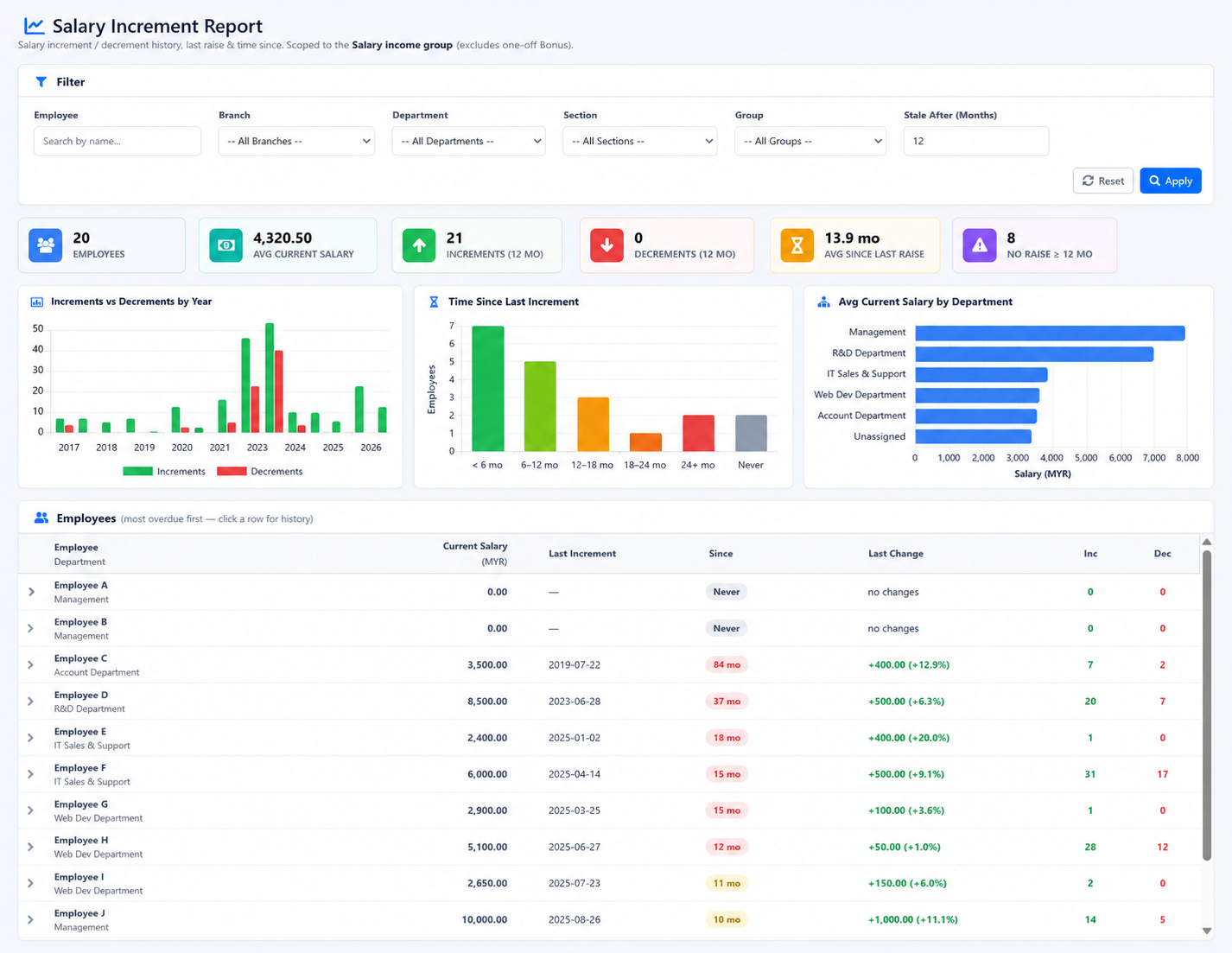Viewport: 1232px width, 953px height.
Task: Expand Employee E row chevron
Action: tap(31, 738)
